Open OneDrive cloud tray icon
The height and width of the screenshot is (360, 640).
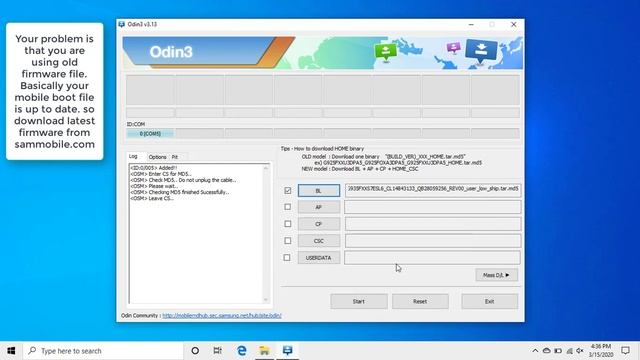[547, 351]
